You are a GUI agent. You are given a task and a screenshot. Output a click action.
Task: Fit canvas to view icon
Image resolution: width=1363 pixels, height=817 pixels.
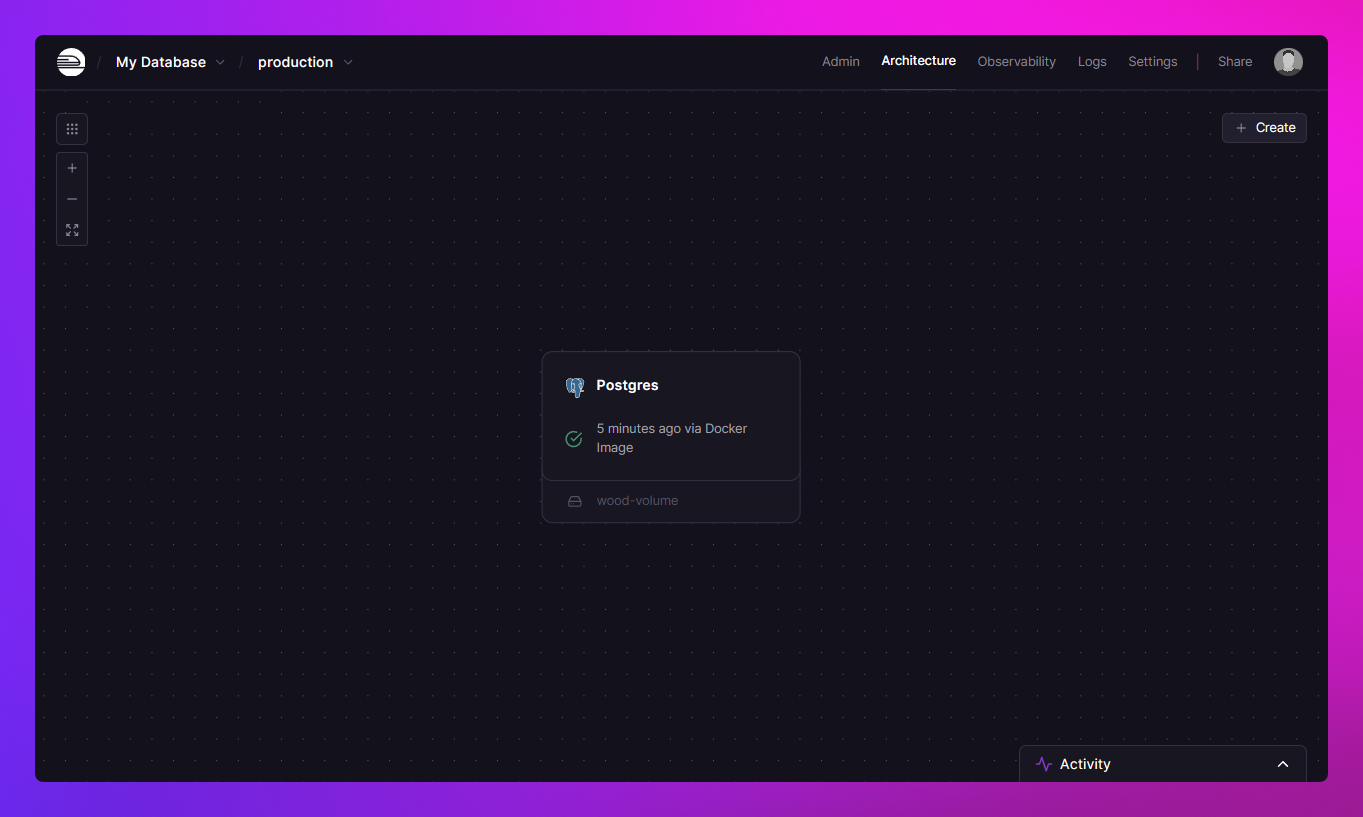[72, 230]
